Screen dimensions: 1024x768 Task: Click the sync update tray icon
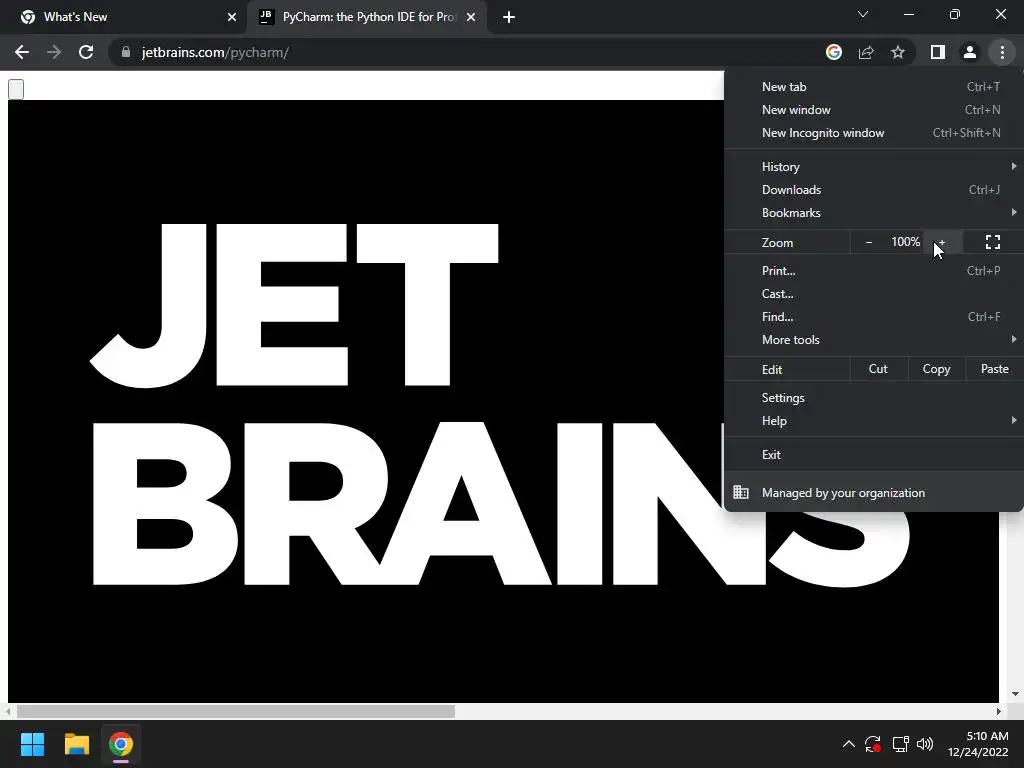coord(873,744)
